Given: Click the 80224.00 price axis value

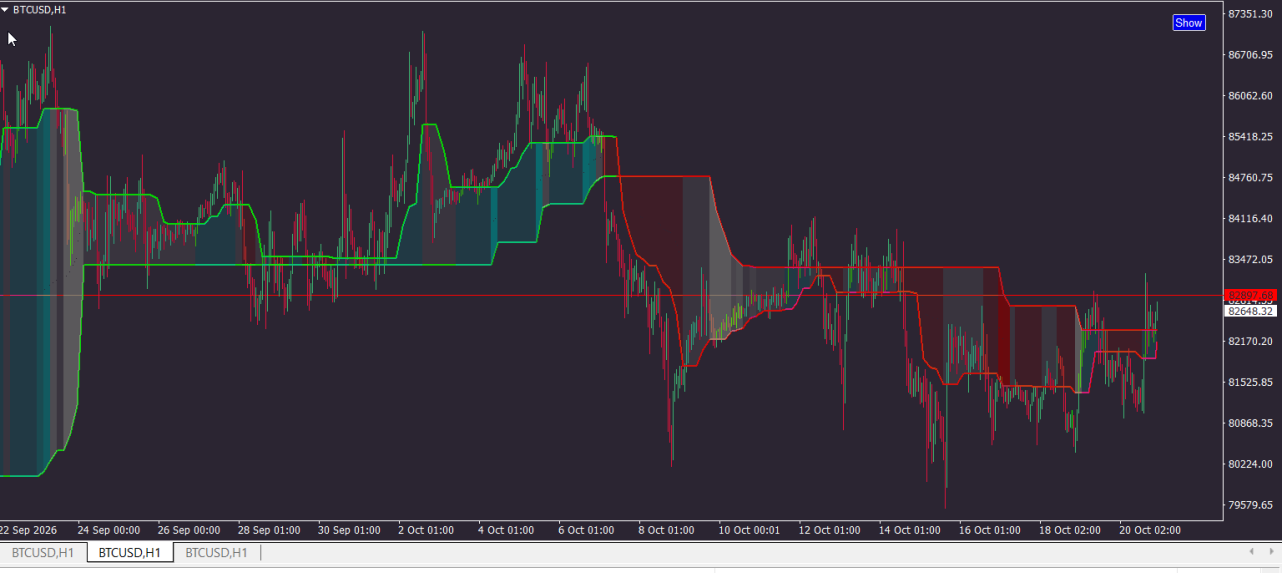Looking at the screenshot, I should (1250, 465).
